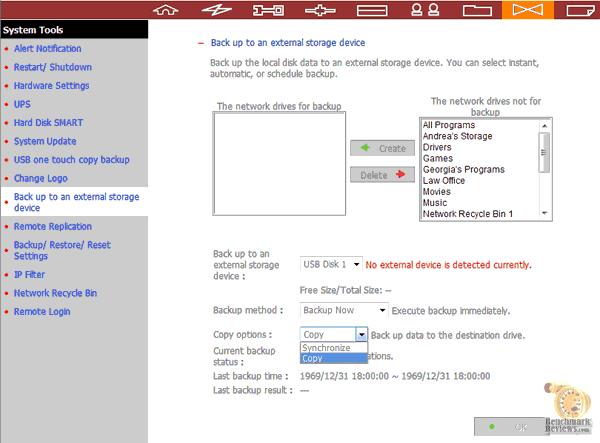
Task: Open USB one touch copy backup
Action: (x=72, y=160)
